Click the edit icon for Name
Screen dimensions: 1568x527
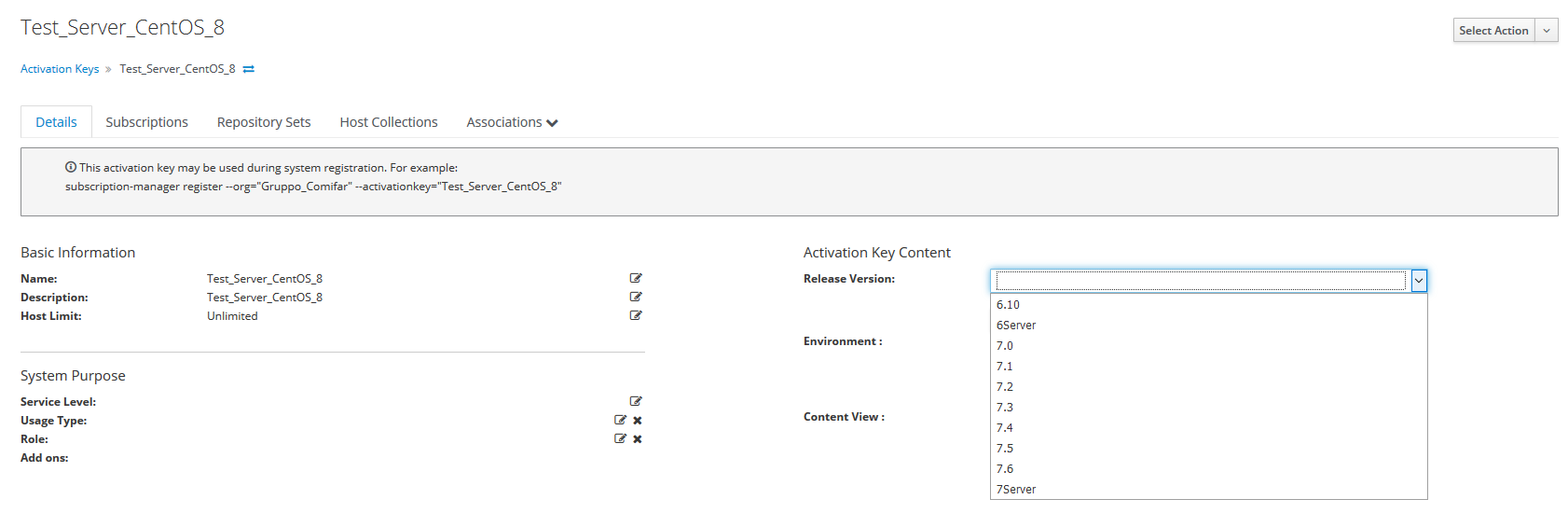pyautogui.click(x=636, y=278)
